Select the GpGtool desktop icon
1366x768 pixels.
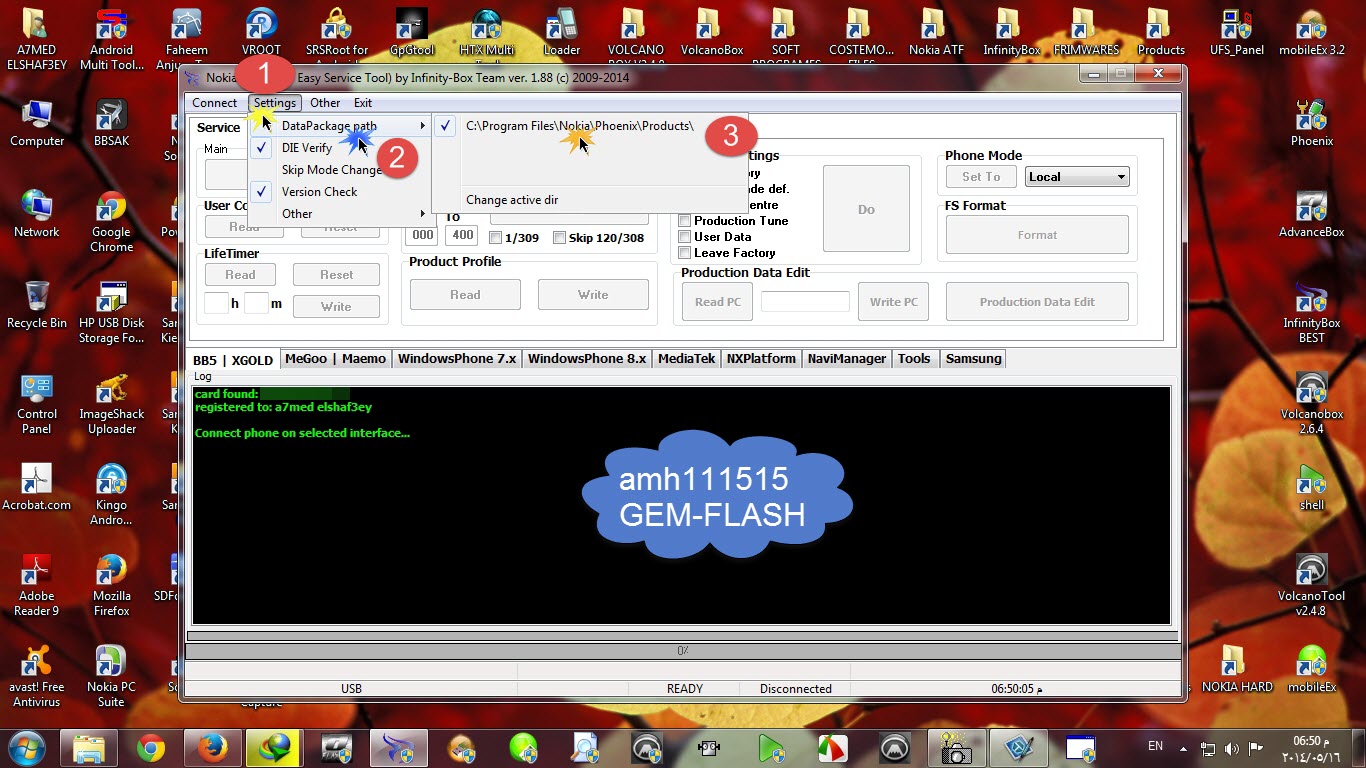pos(411,33)
